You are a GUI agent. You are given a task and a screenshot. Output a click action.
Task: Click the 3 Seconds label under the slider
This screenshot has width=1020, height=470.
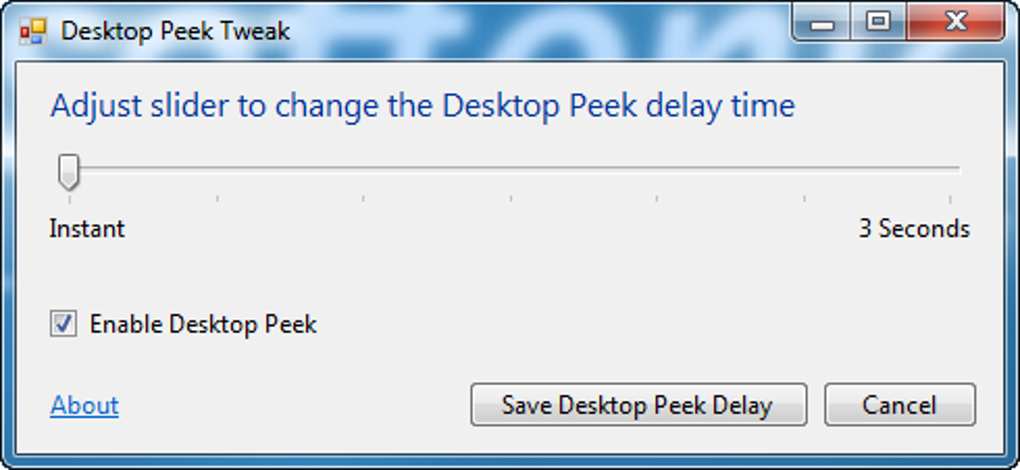914,229
